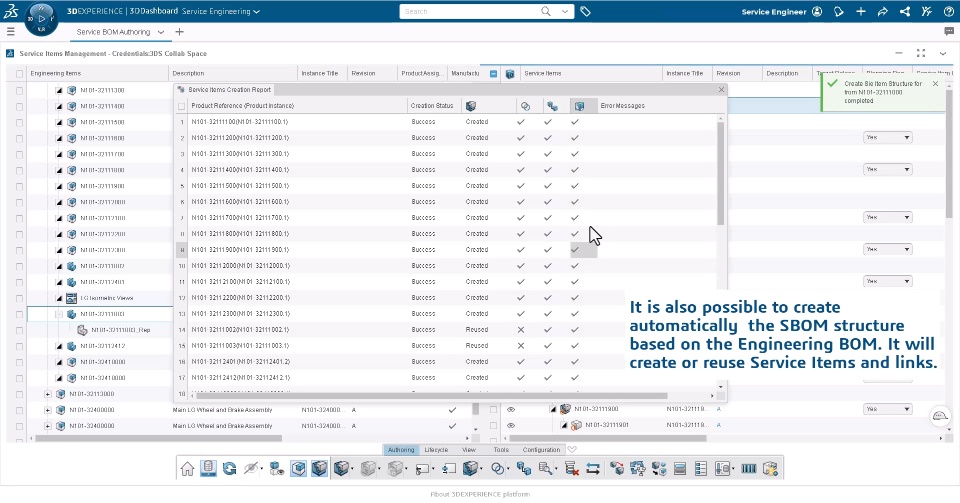Toggle the eye visibility for service item N101-32111901
960x503 pixels.
click(x=511, y=425)
